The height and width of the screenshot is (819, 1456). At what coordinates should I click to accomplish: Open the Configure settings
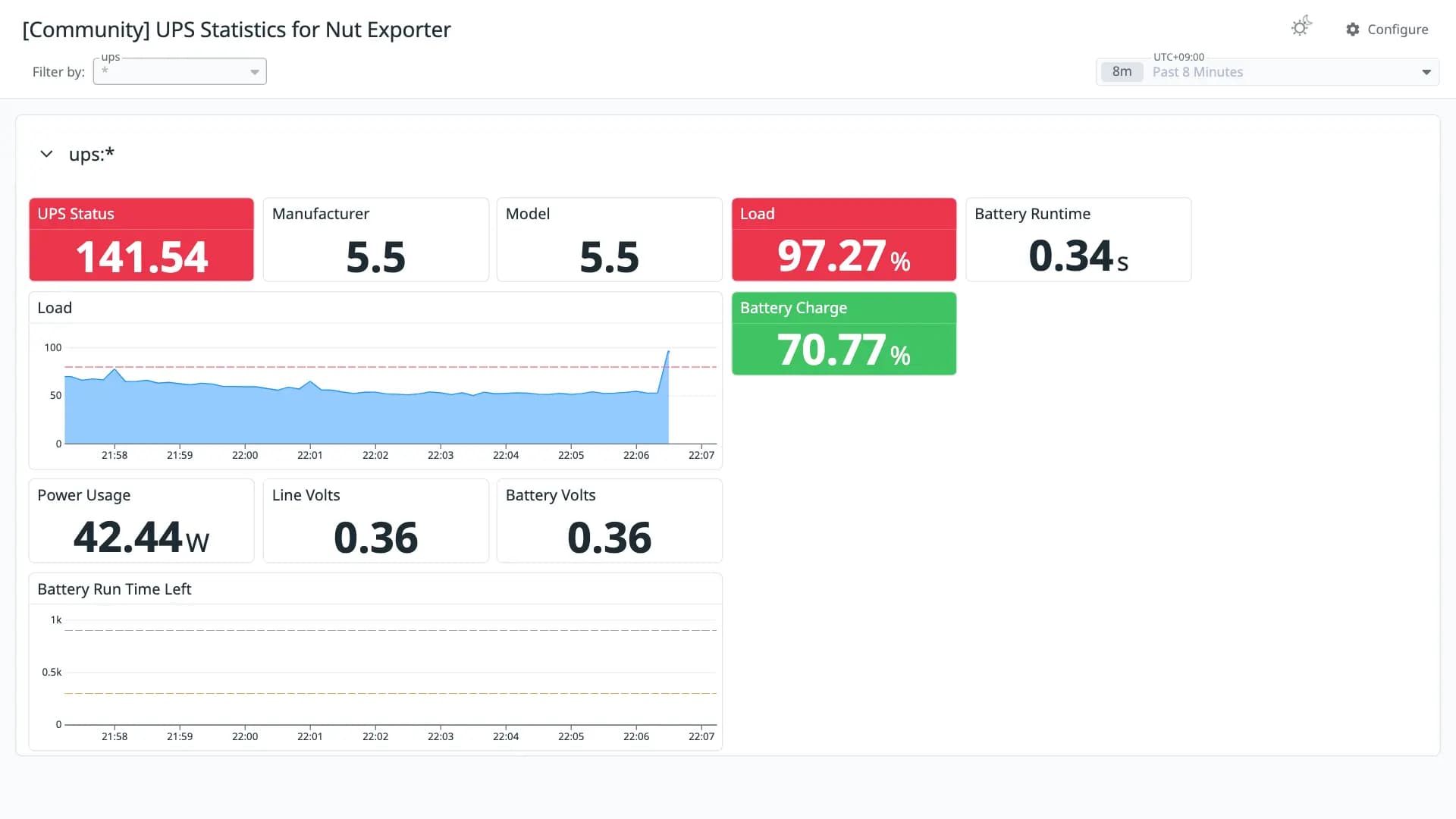[x=1387, y=30]
